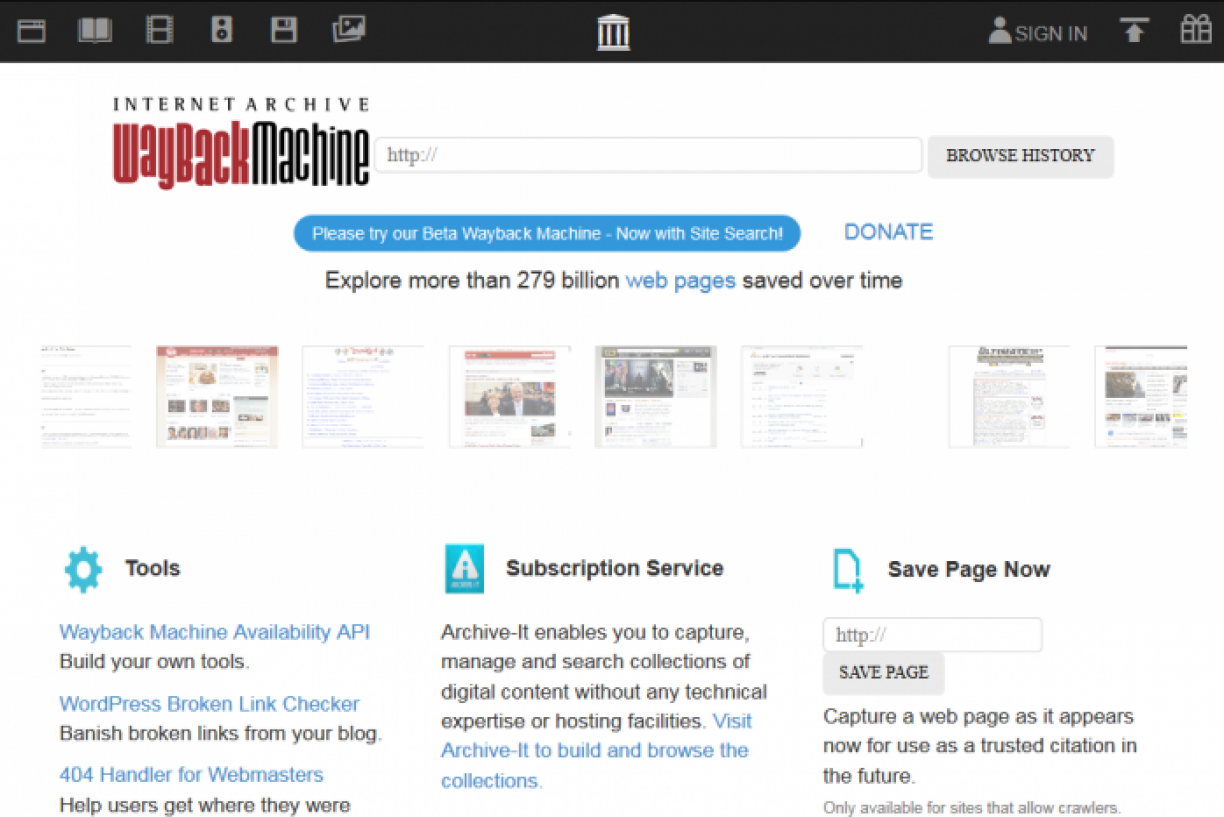Click the Save Page Now document icon

pos(848,570)
